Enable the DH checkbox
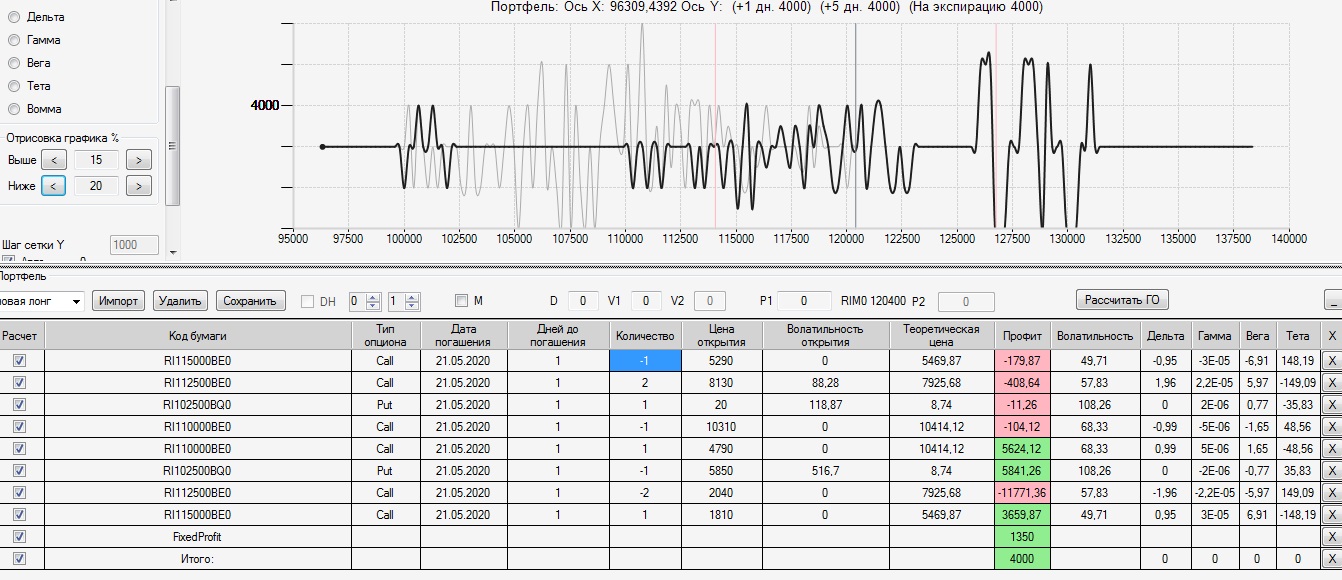The height and width of the screenshot is (580, 1342). tap(308, 301)
